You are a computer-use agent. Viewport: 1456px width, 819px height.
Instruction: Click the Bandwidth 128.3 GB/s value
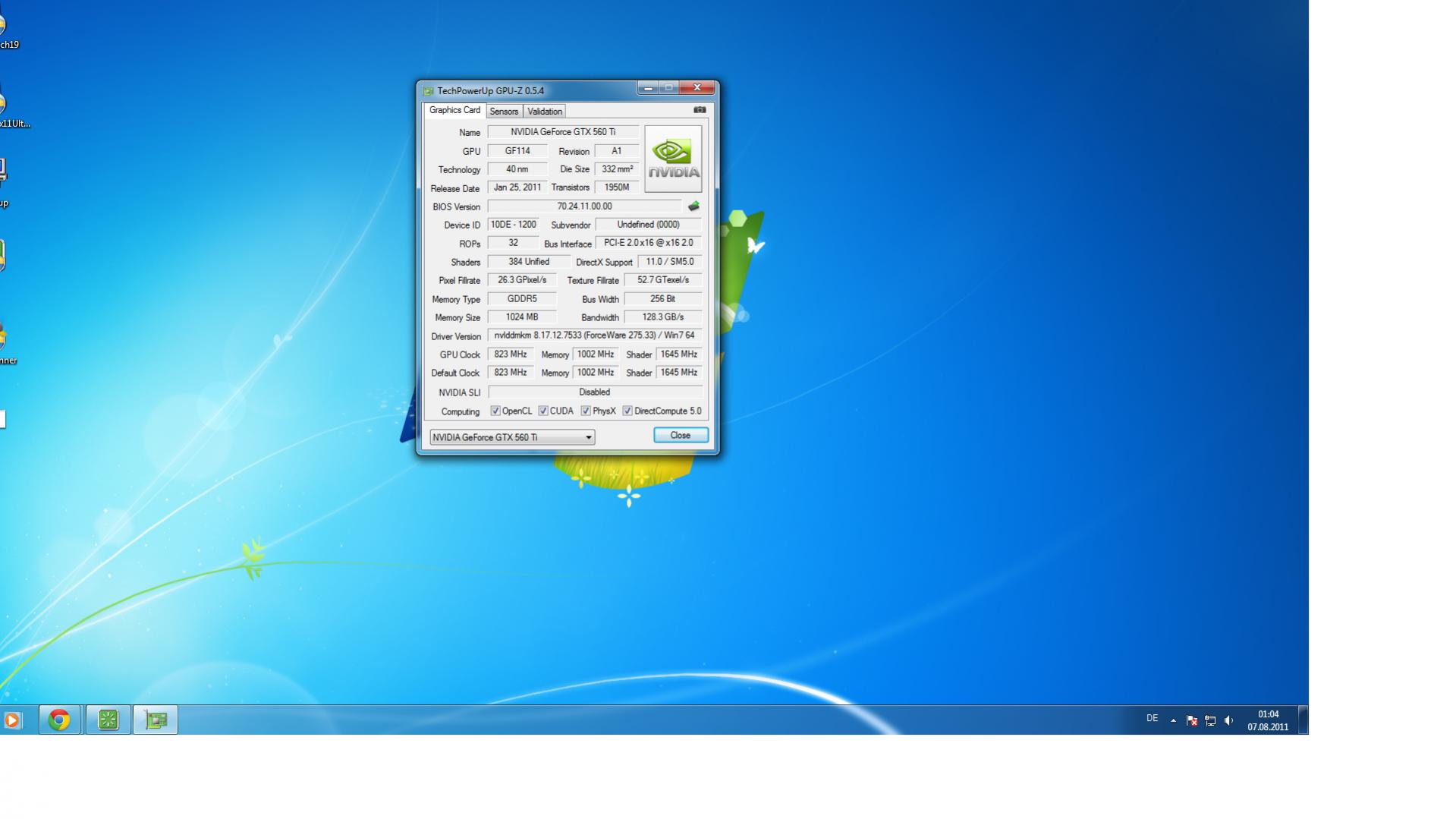pos(663,317)
